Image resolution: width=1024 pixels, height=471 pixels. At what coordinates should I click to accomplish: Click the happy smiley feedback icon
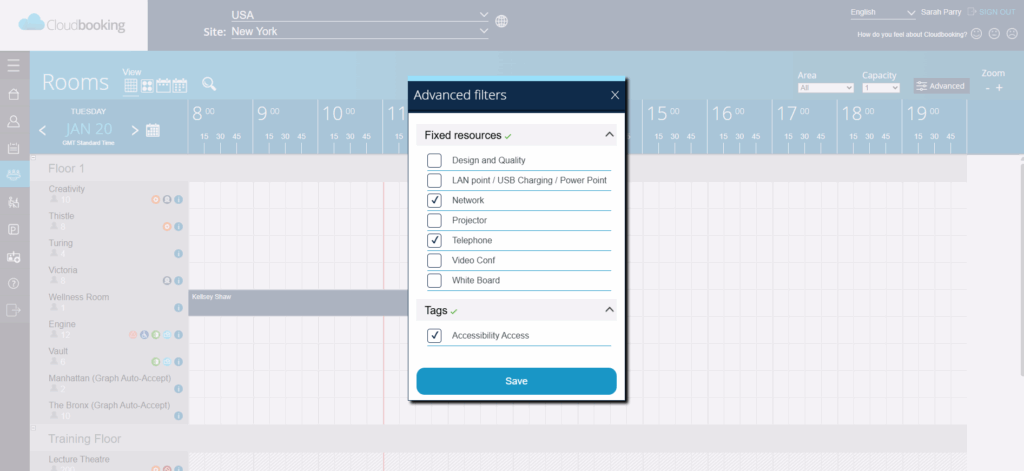tap(976, 34)
